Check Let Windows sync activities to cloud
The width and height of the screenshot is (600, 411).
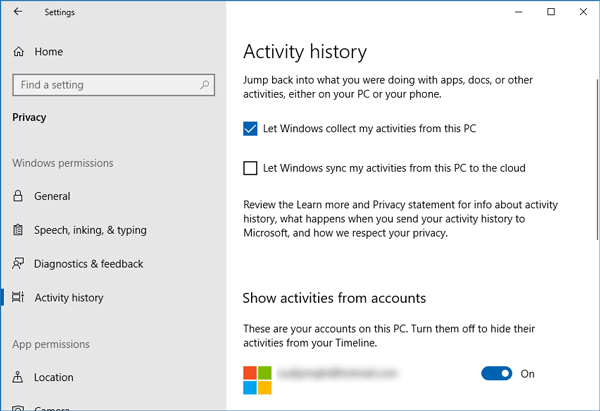click(x=250, y=168)
